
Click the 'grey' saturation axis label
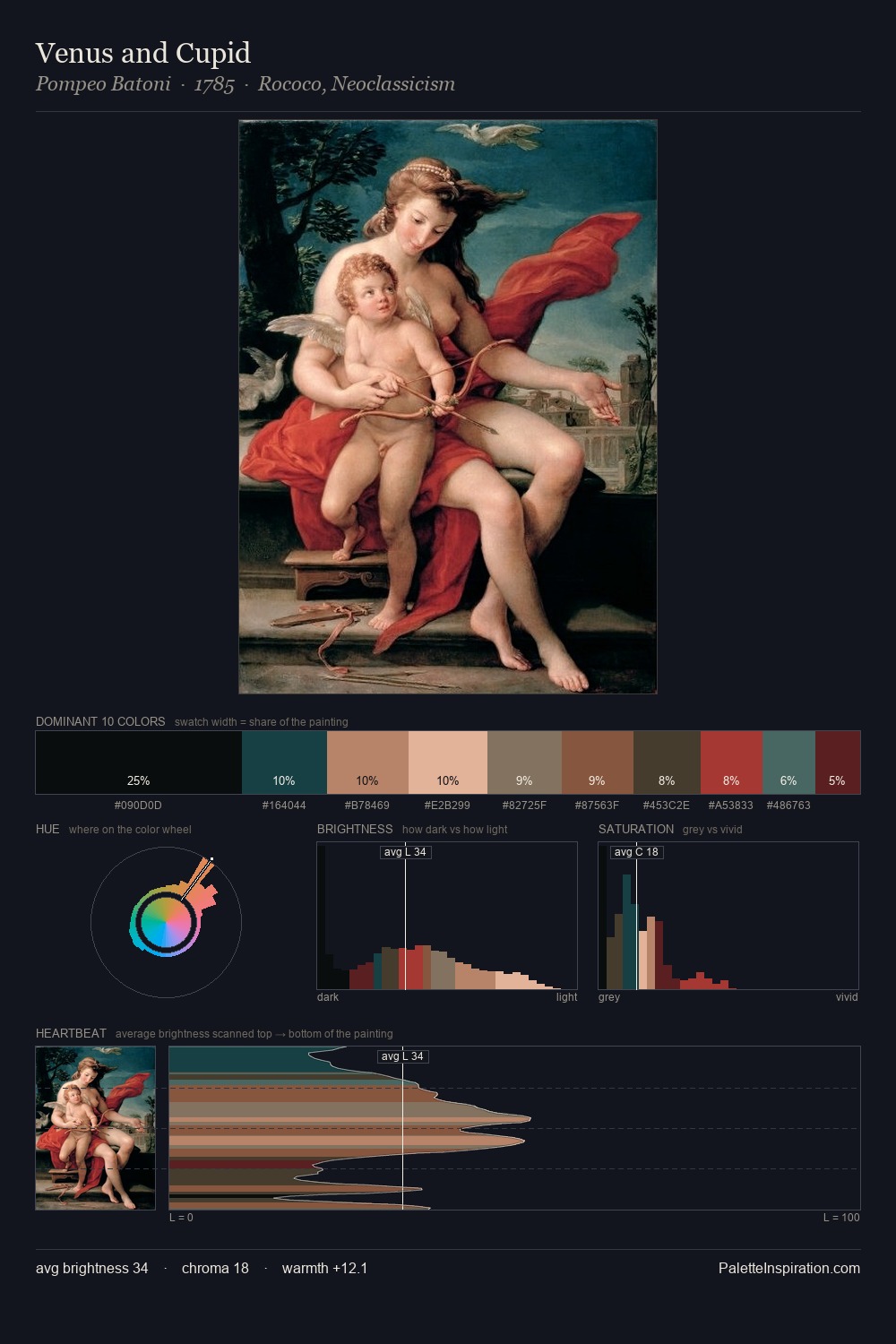tap(609, 997)
